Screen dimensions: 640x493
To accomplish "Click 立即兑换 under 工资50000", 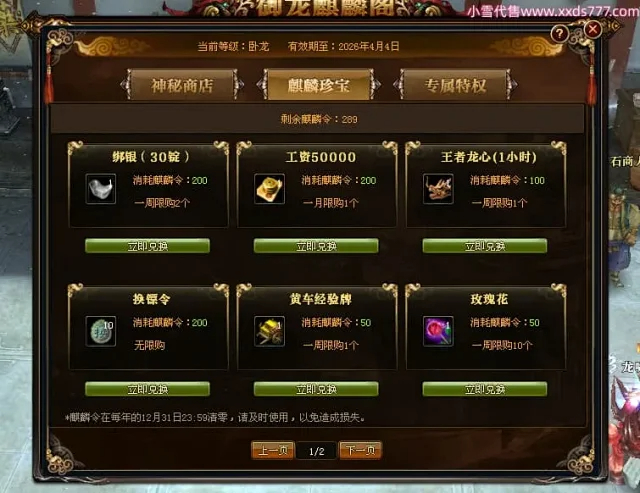I will (x=316, y=246).
